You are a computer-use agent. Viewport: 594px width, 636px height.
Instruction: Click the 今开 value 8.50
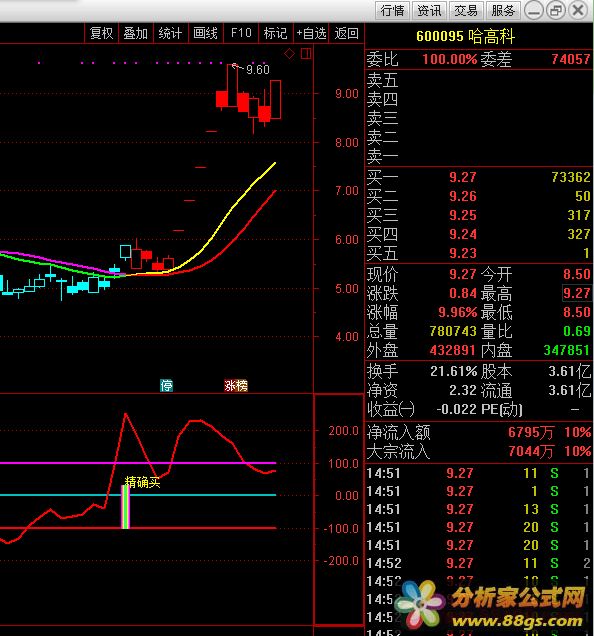pyautogui.click(x=577, y=274)
